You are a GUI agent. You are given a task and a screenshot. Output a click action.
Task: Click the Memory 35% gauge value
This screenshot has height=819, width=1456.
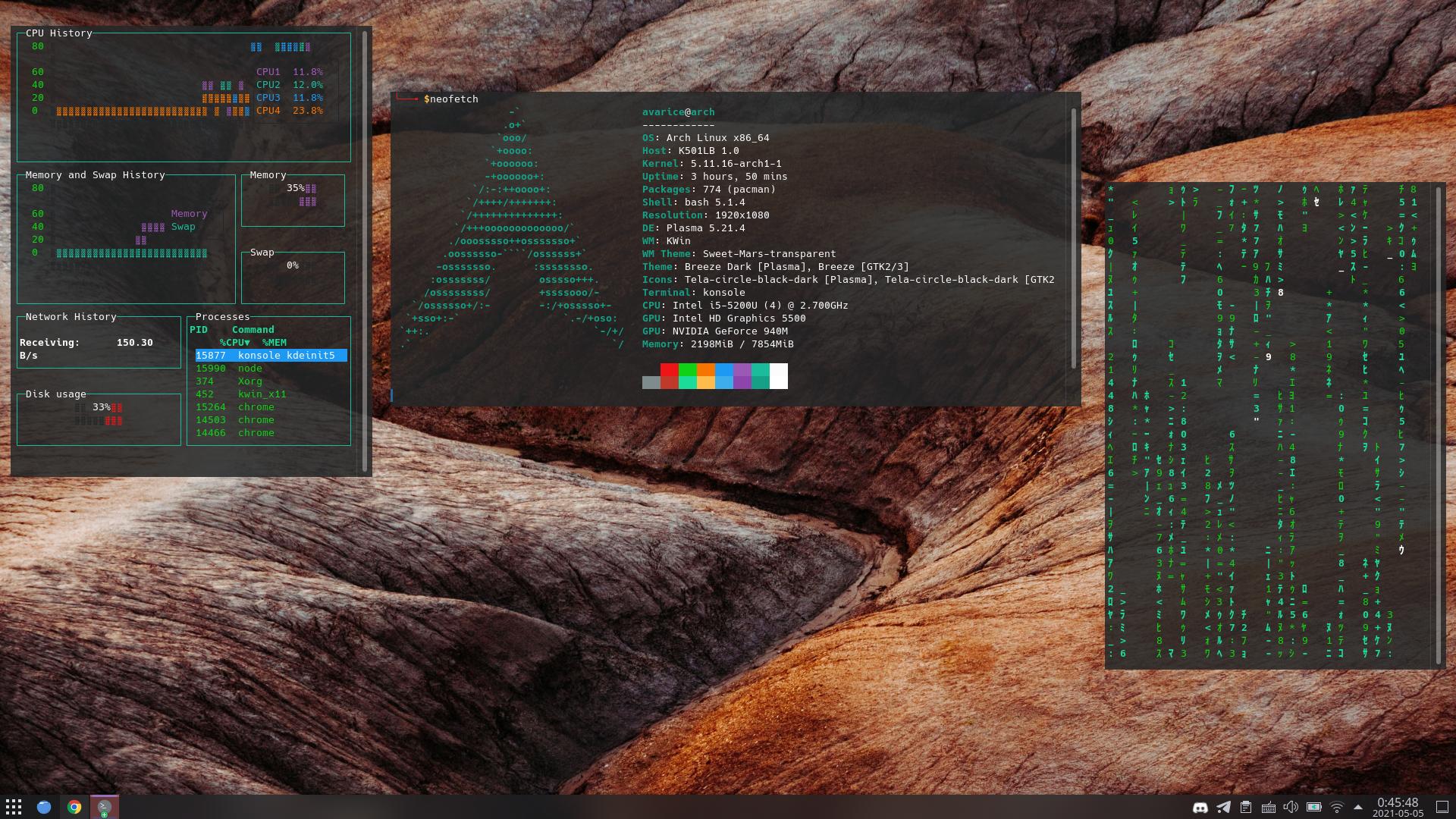click(296, 188)
